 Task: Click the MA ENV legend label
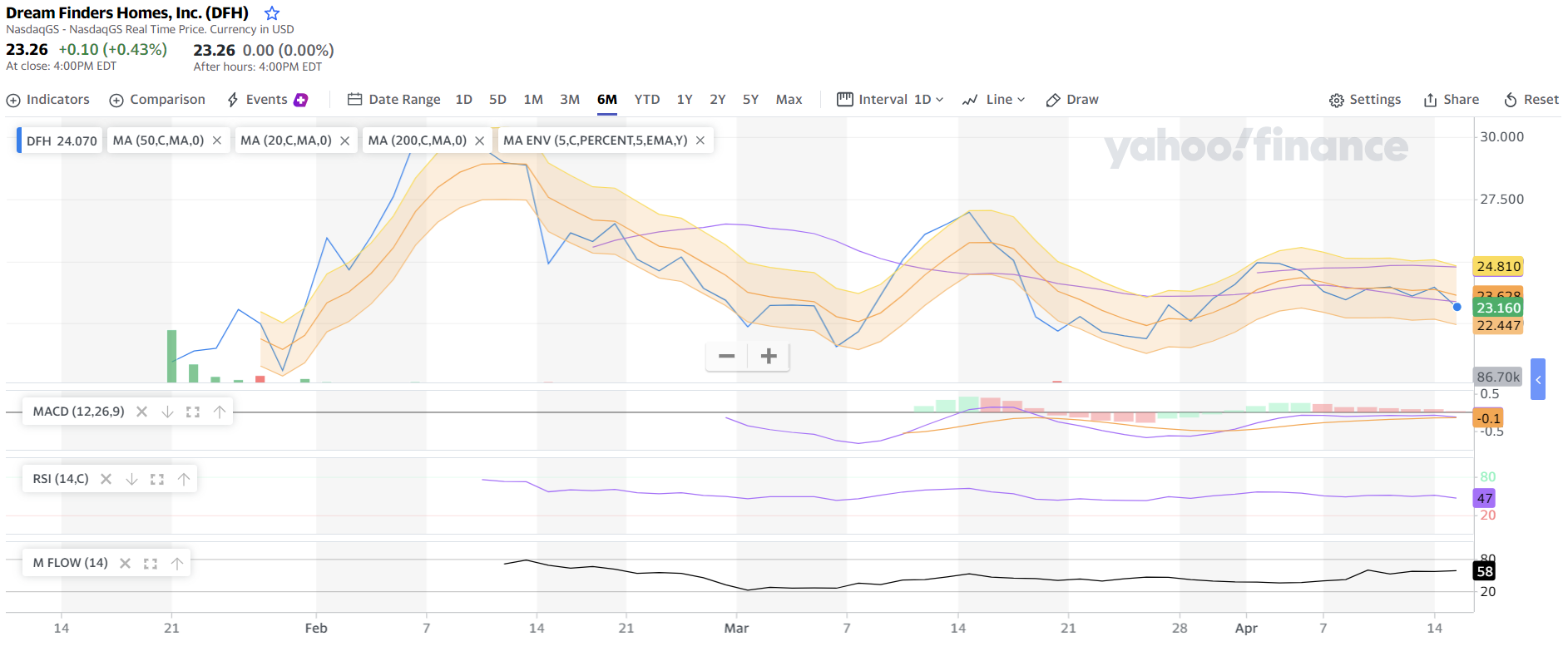coord(596,141)
